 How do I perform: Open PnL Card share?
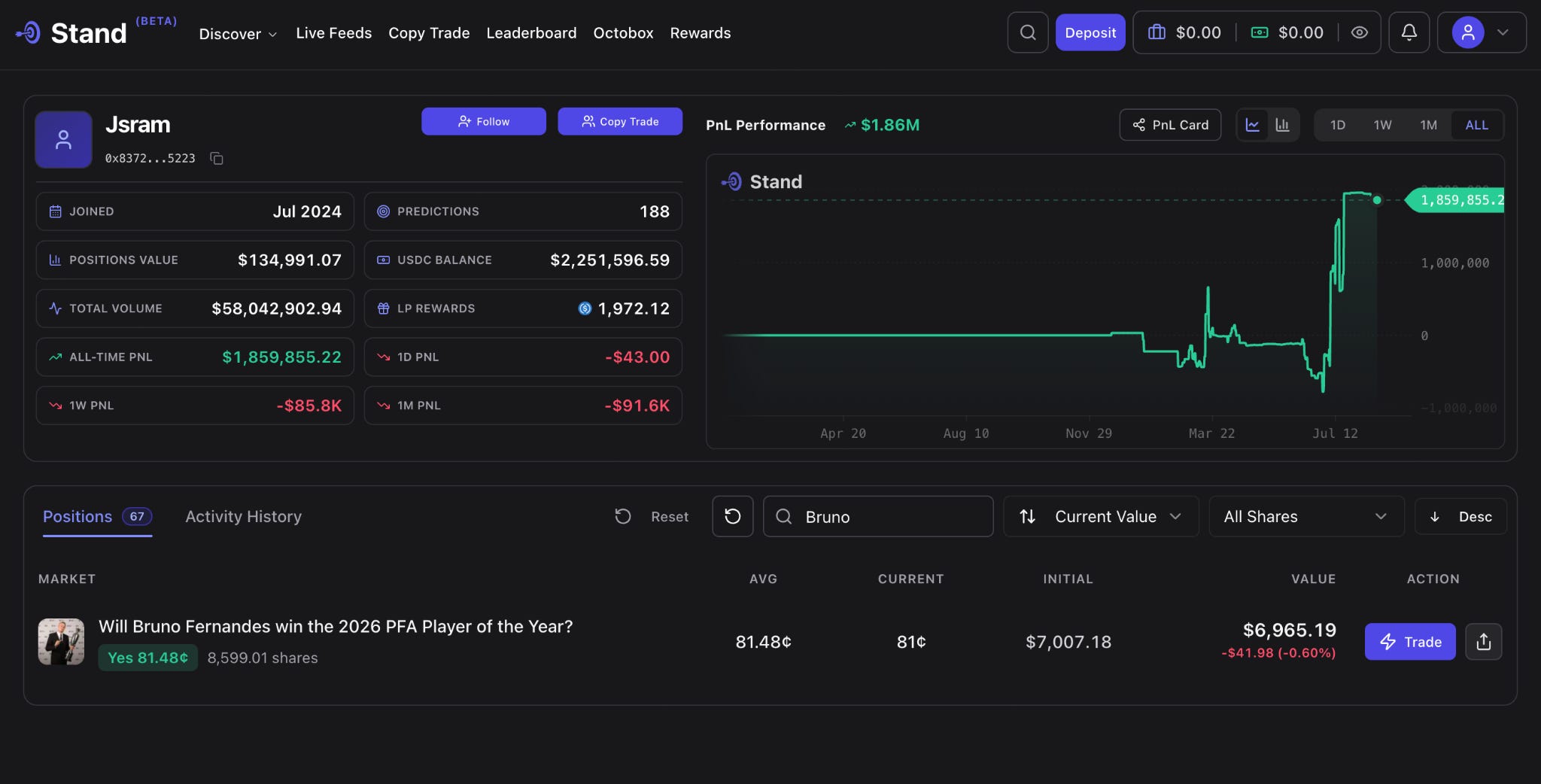[1170, 125]
